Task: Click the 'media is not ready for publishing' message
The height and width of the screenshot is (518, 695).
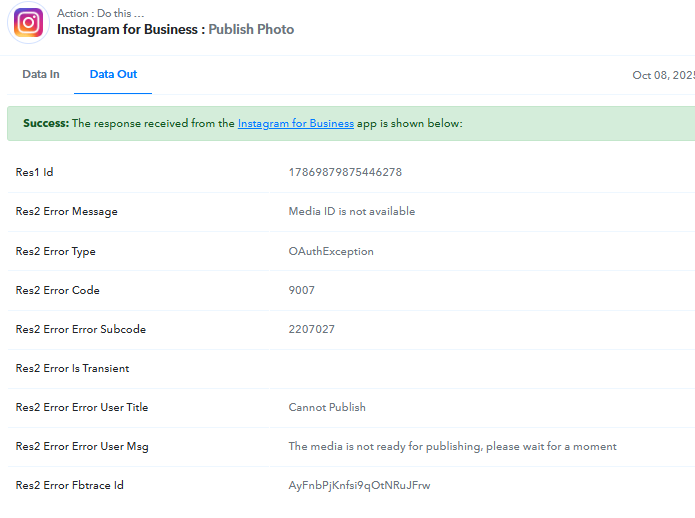Action: click(452, 446)
